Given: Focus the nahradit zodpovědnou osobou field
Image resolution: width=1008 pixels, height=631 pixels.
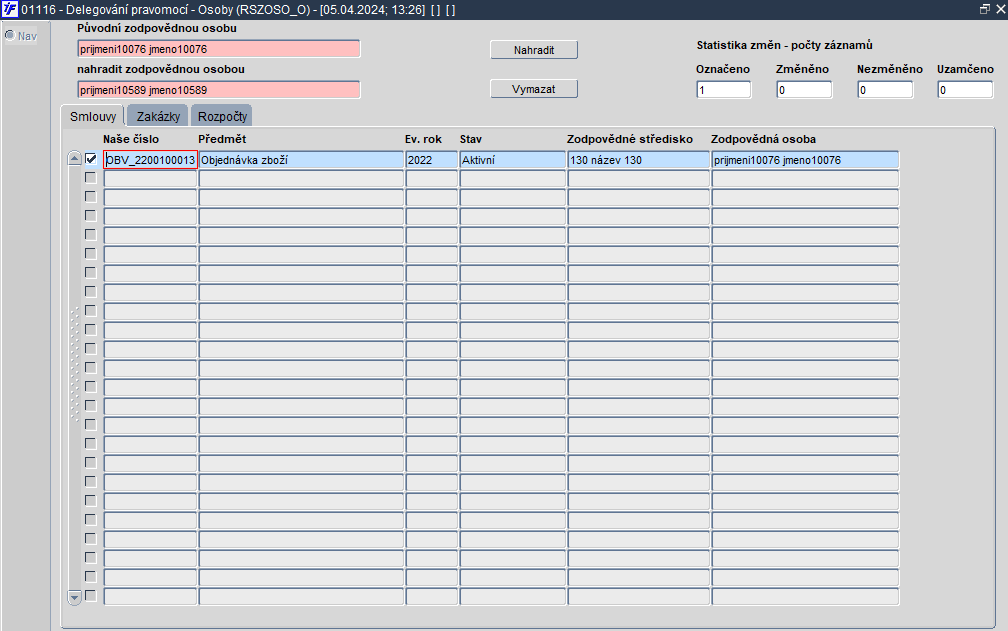Looking at the screenshot, I should tap(219, 90).
